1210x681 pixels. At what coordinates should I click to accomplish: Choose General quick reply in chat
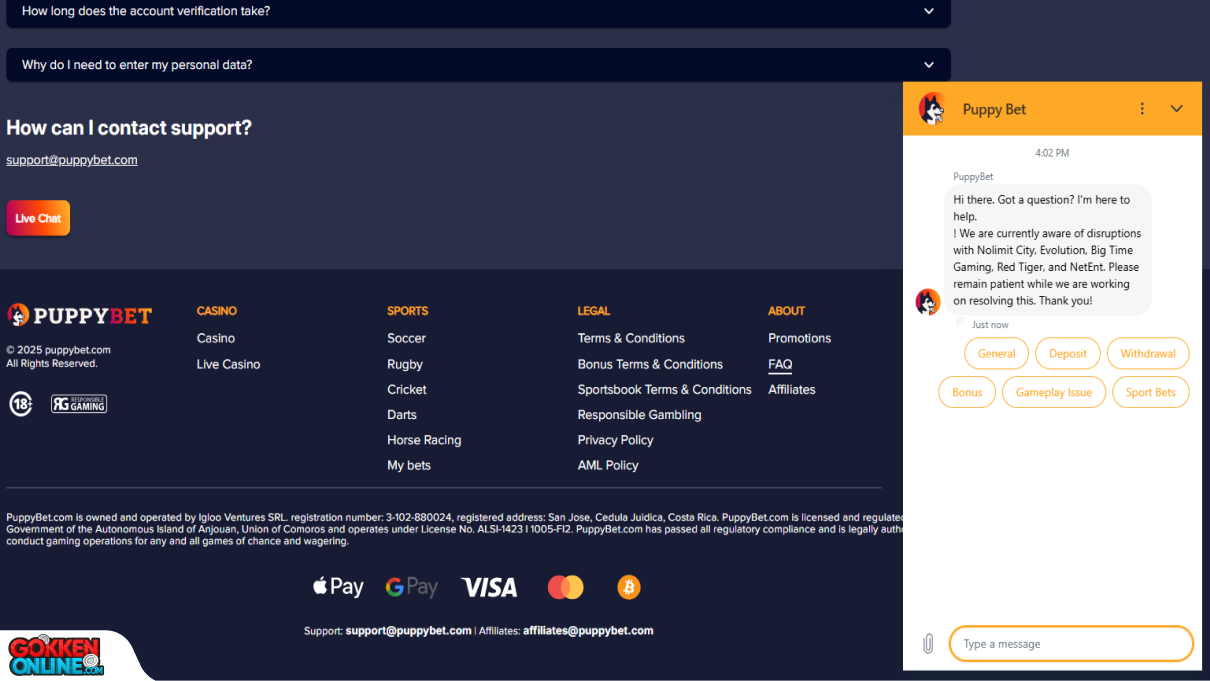point(996,354)
